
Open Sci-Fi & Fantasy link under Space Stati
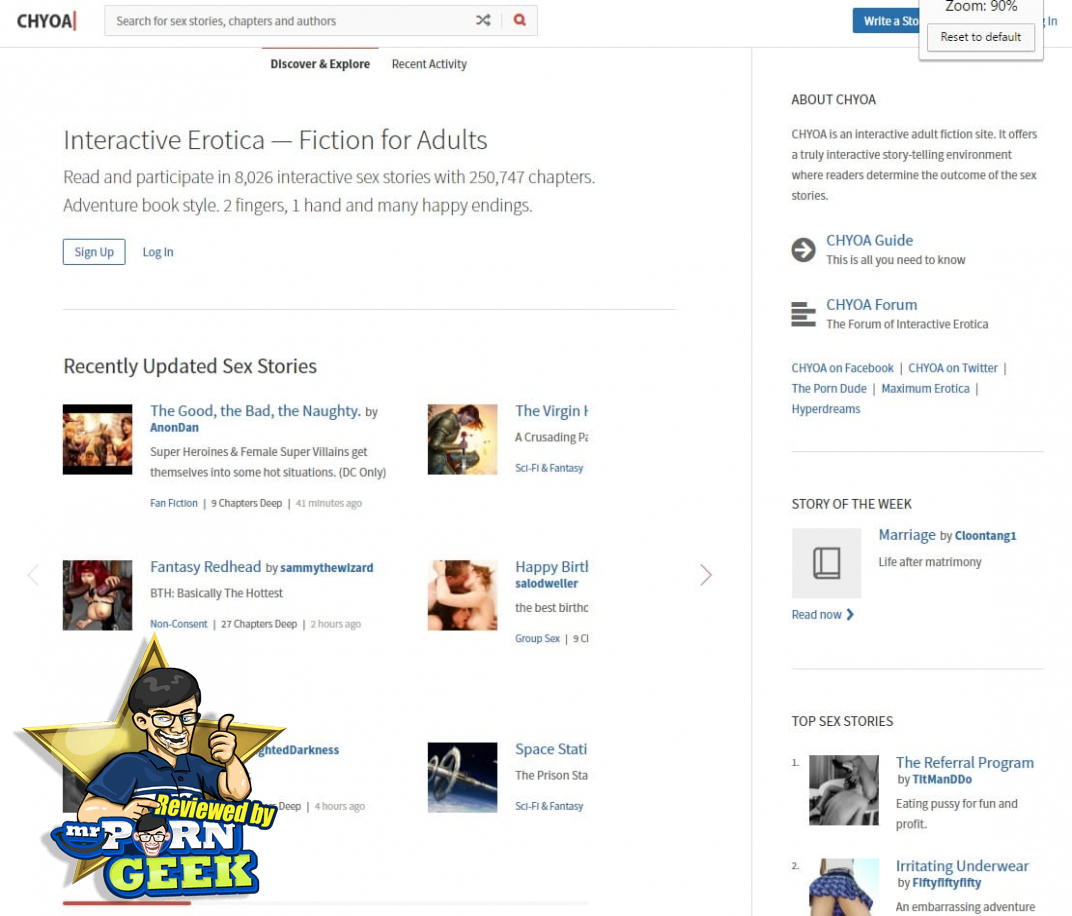click(549, 807)
